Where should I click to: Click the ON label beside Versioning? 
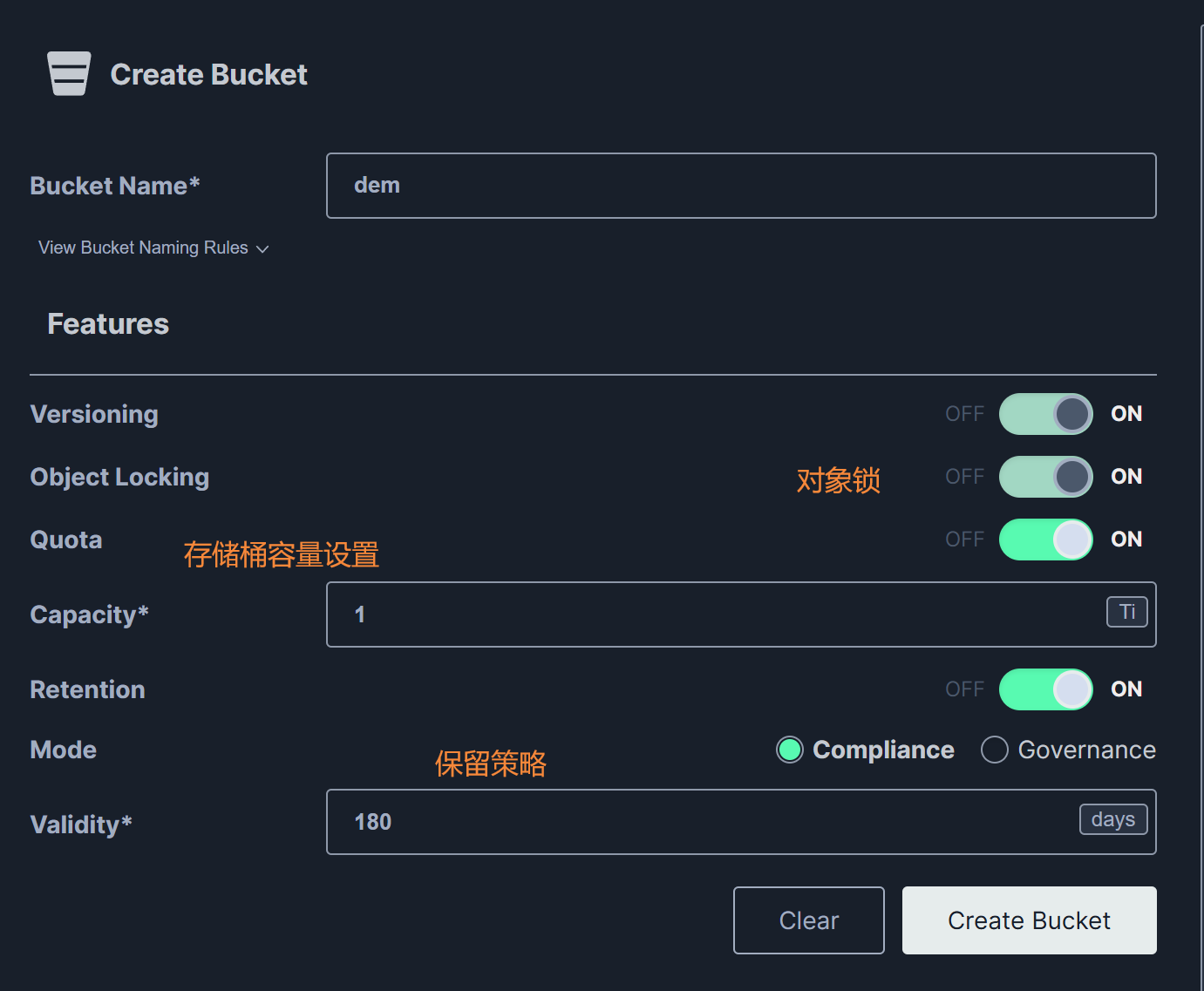(1126, 414)
